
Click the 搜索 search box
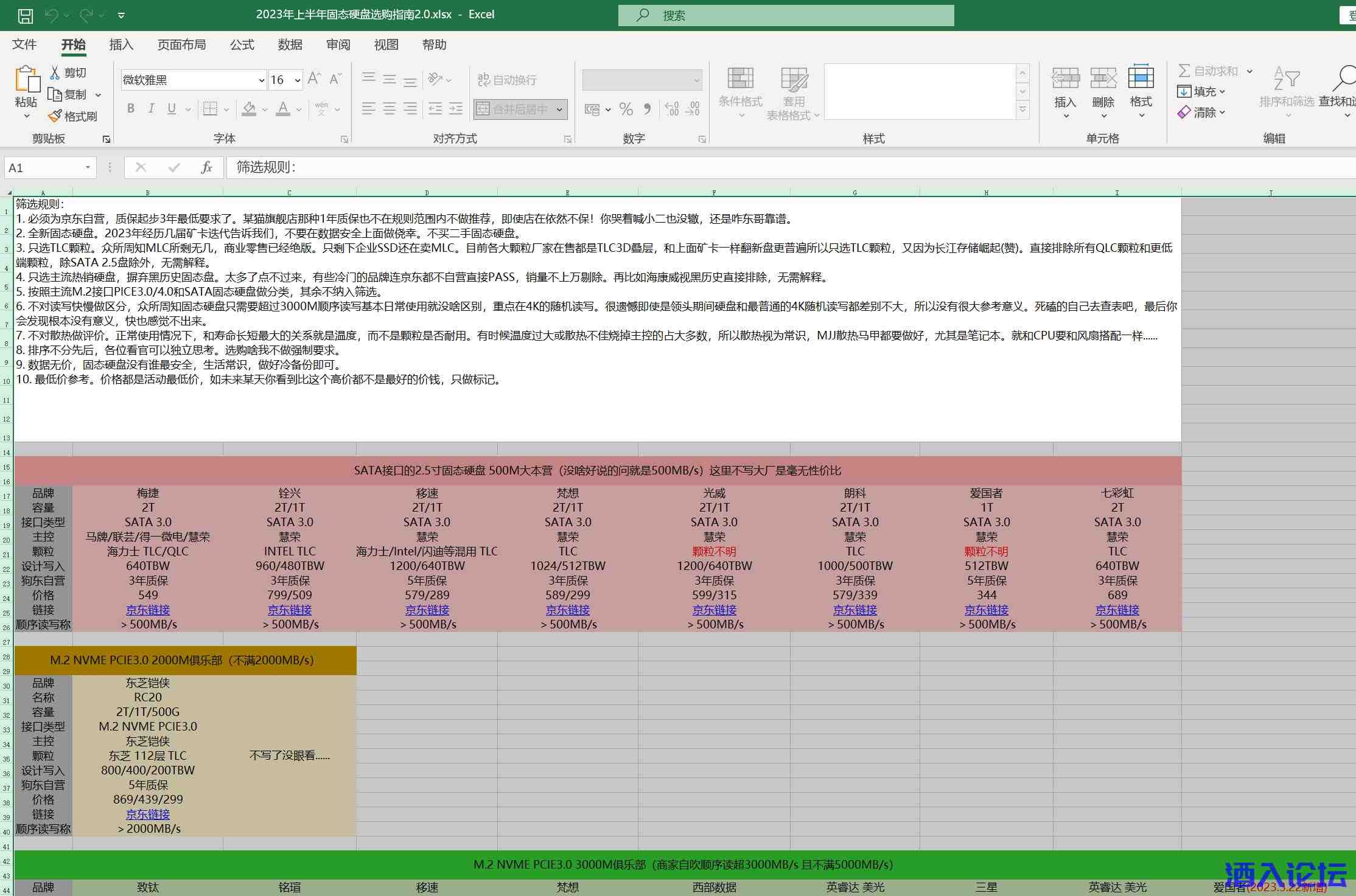click(x=785, y=15)
